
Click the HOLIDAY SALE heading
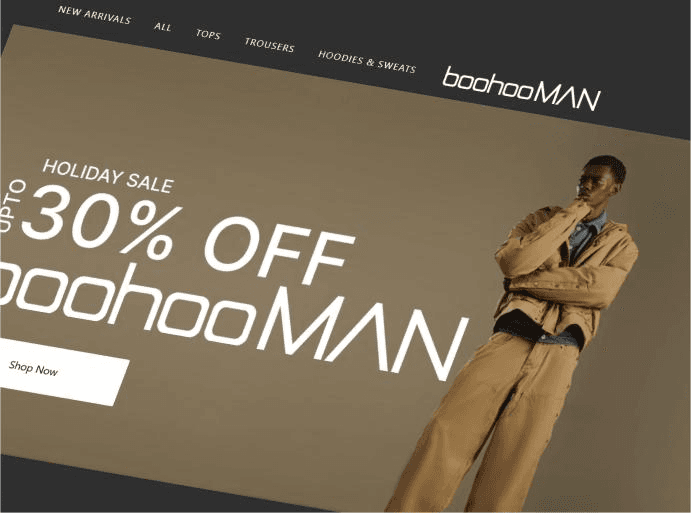click(x=108, y=176)
